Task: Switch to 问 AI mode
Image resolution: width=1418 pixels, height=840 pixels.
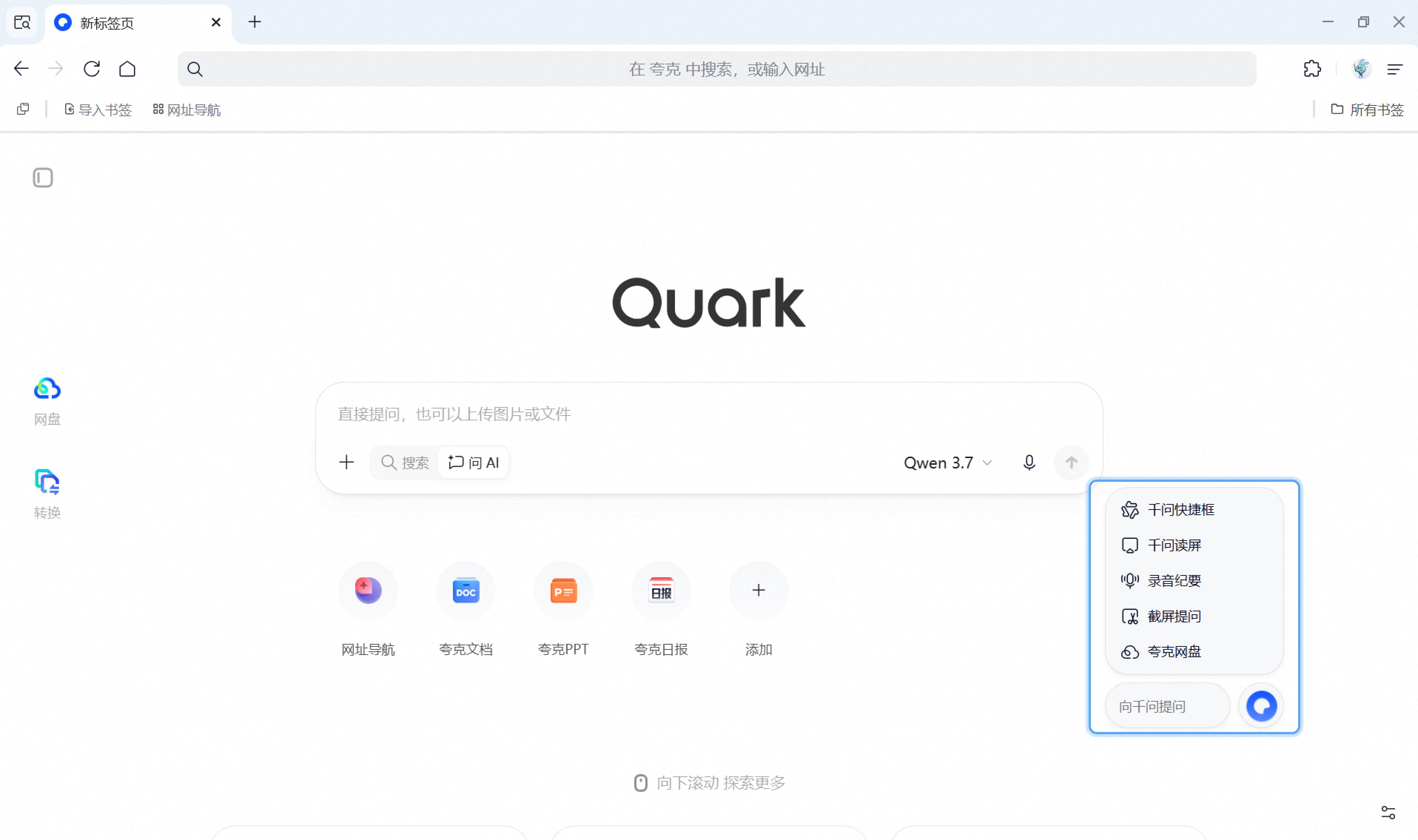Action: pos(474,463)
